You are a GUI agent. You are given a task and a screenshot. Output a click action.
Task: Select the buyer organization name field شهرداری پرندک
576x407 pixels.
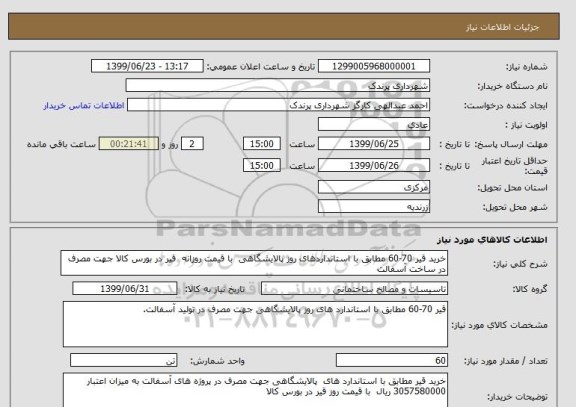point(277,86)
